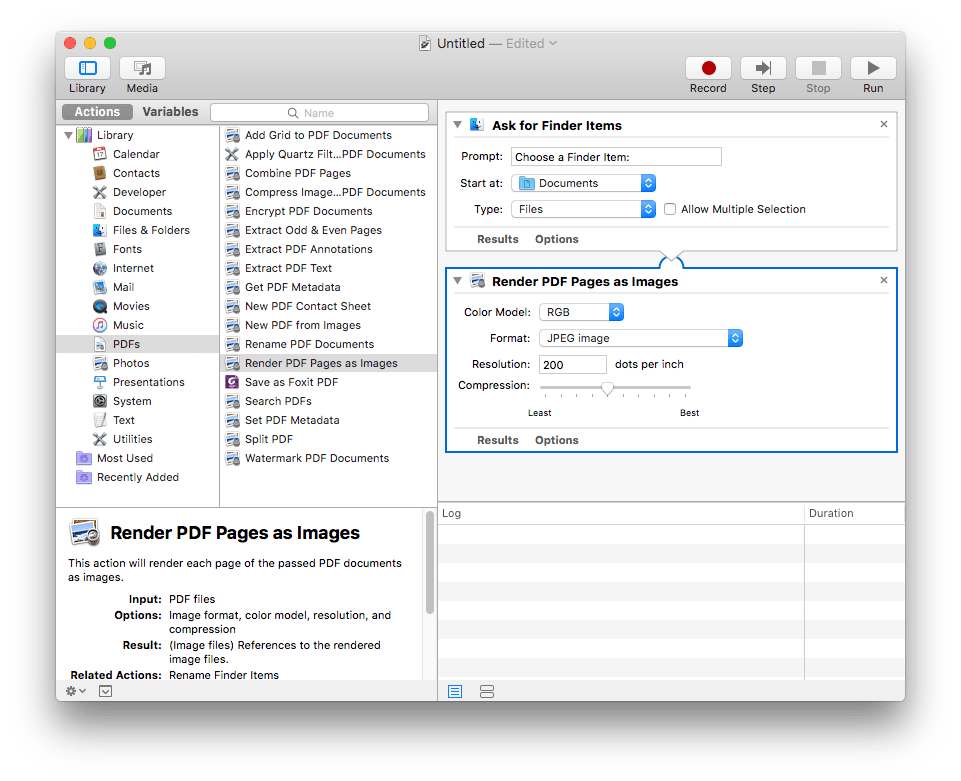Remove the Render PDF Pages as Images action
The width and height of the screenshot is (961, 781).
pyautogui.click(x=884, y=280)
